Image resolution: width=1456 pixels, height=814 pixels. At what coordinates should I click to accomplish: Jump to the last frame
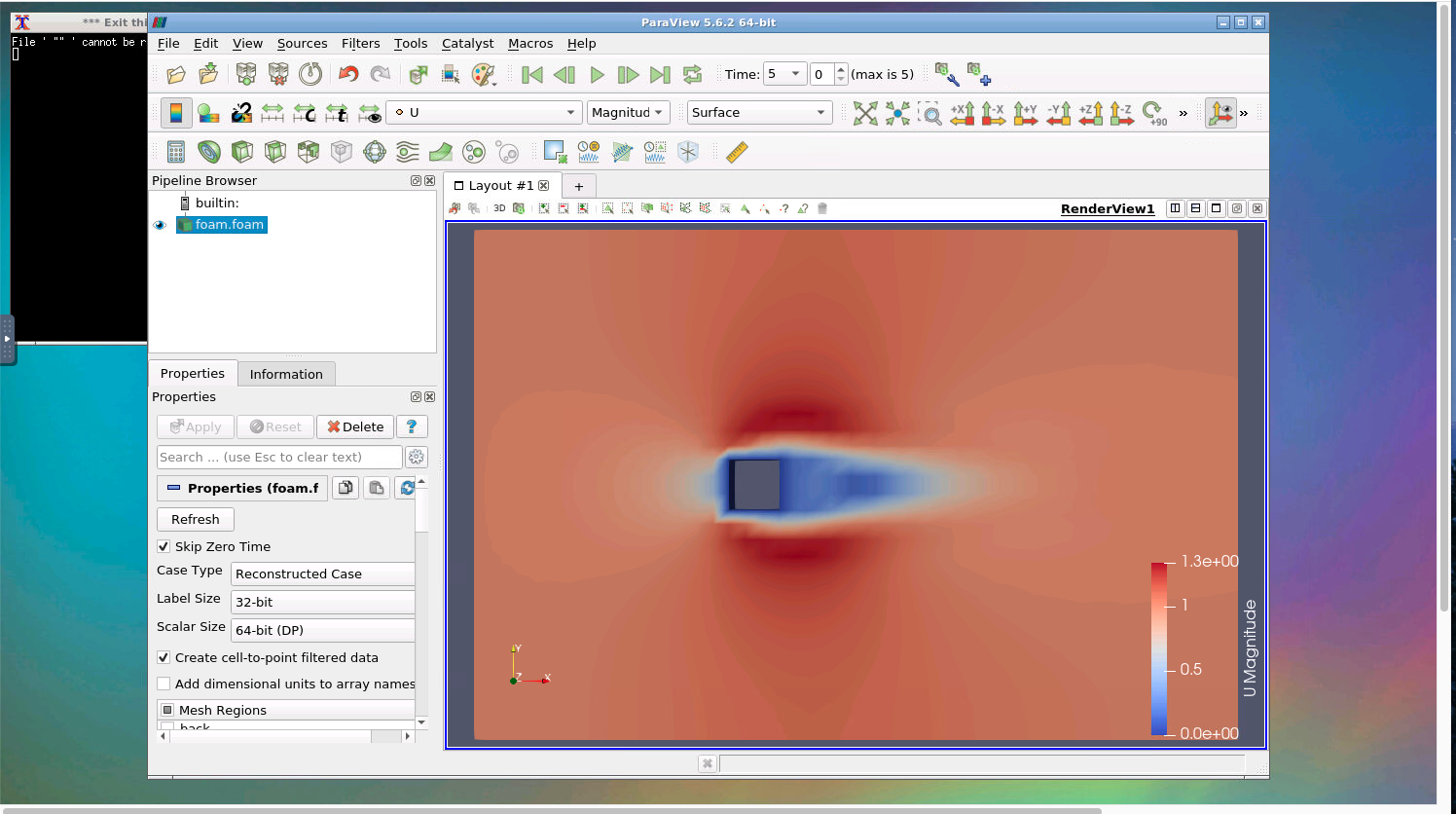[660, 75]
